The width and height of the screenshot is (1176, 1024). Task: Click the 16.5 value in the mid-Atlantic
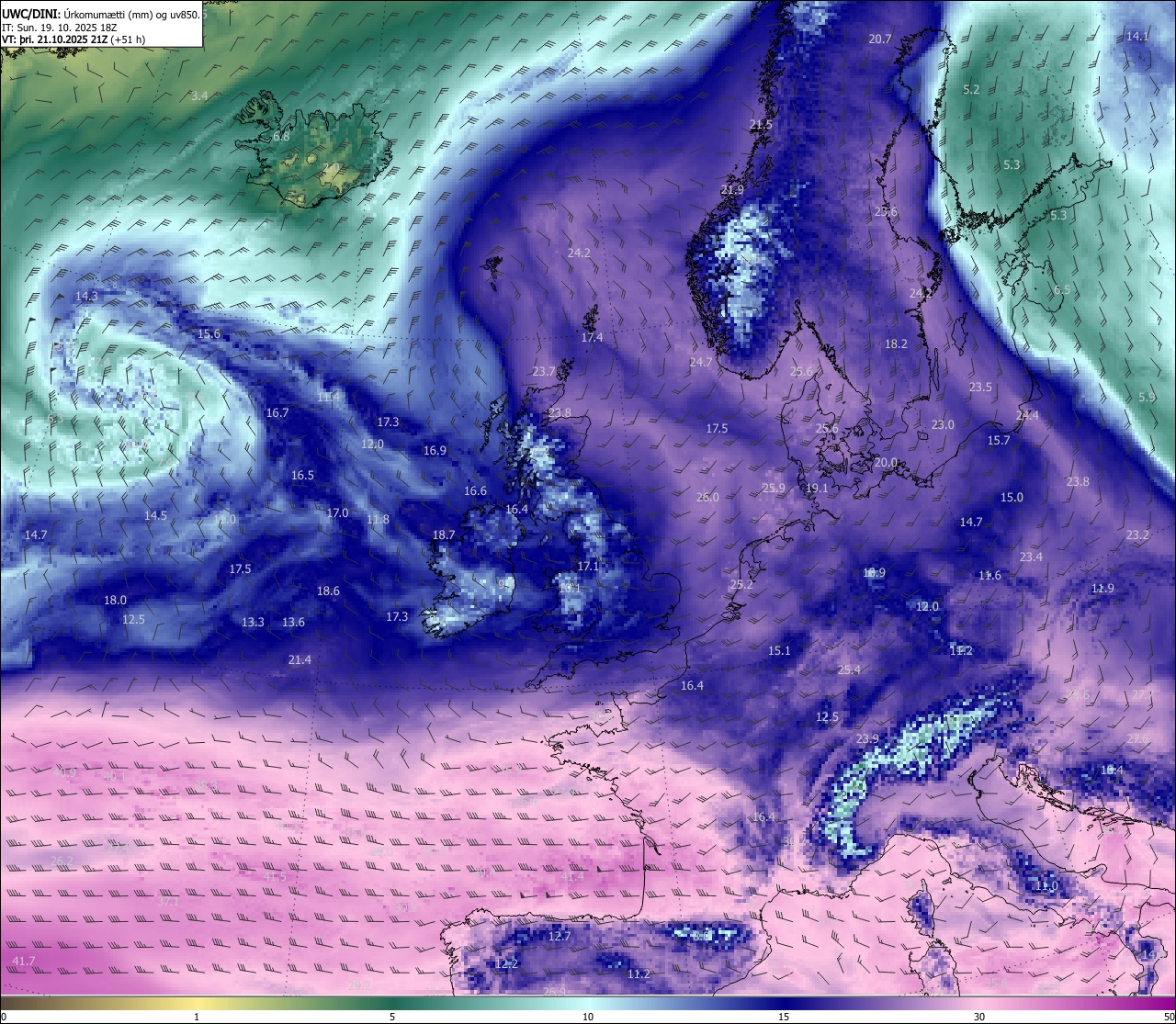point(302,475)
